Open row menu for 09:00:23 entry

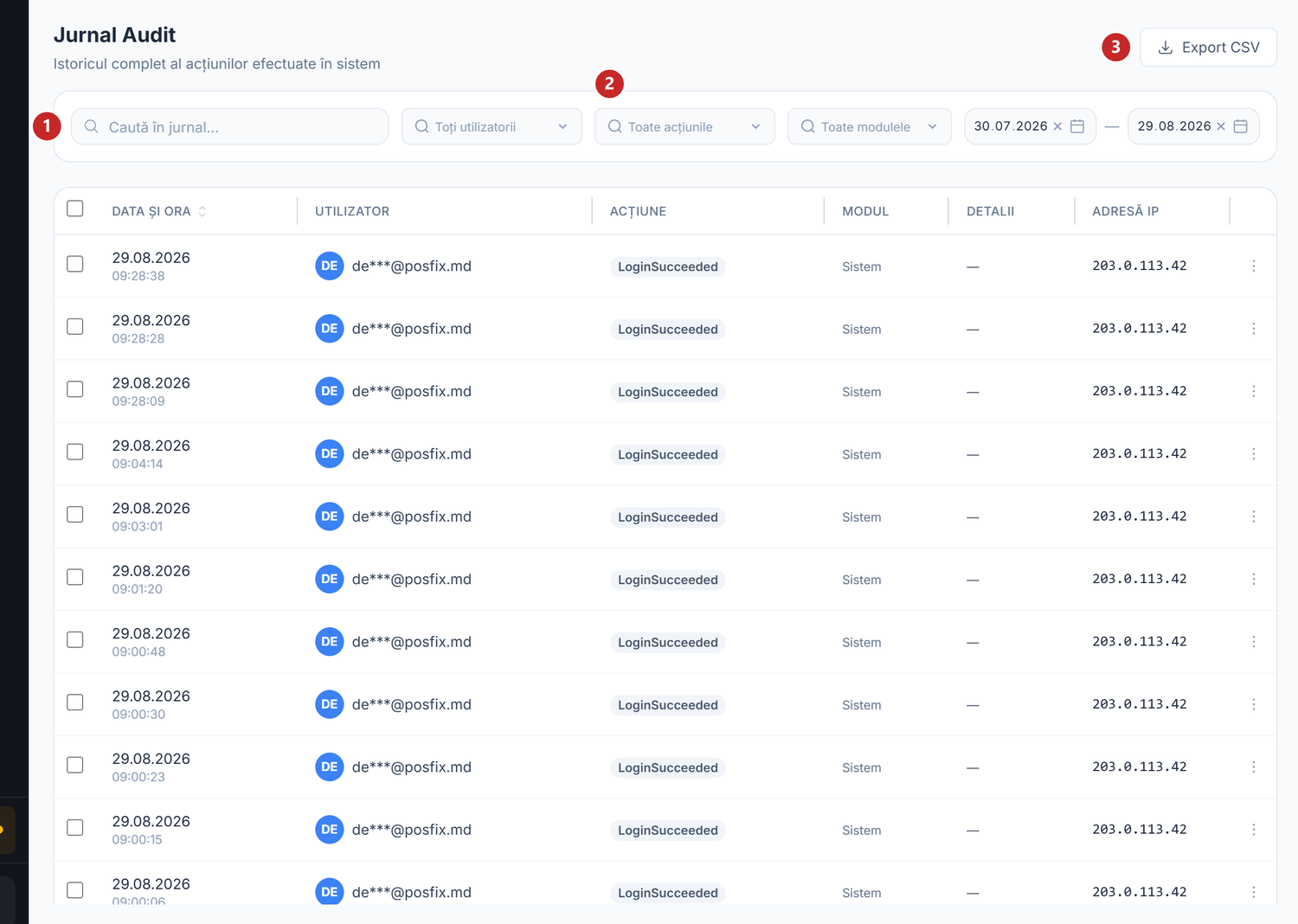pos(1253,767)
